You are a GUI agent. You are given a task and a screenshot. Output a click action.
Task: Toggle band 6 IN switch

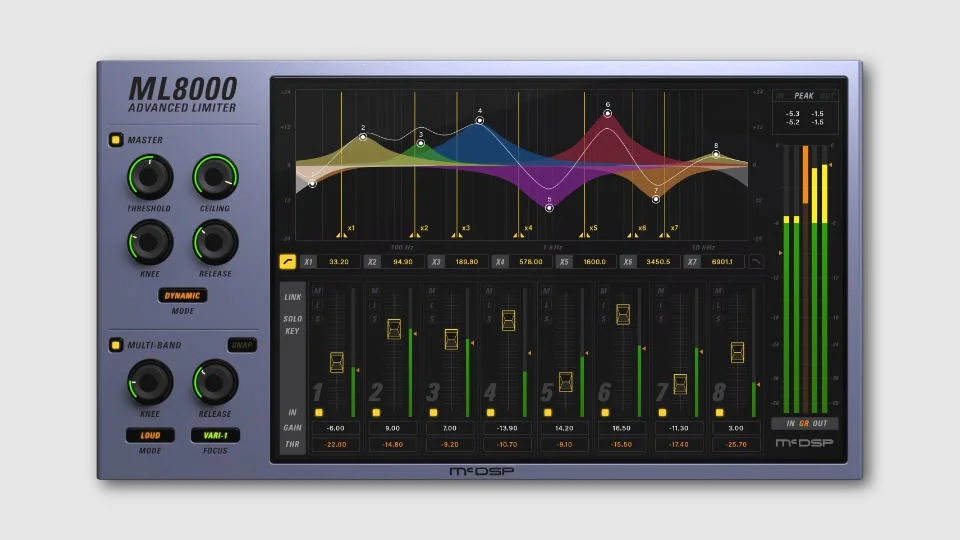click(x=605, y=413)
